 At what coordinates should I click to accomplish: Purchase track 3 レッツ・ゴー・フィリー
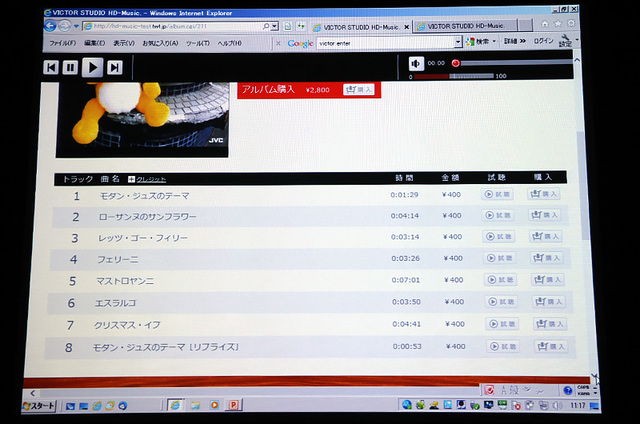point(546,236)
